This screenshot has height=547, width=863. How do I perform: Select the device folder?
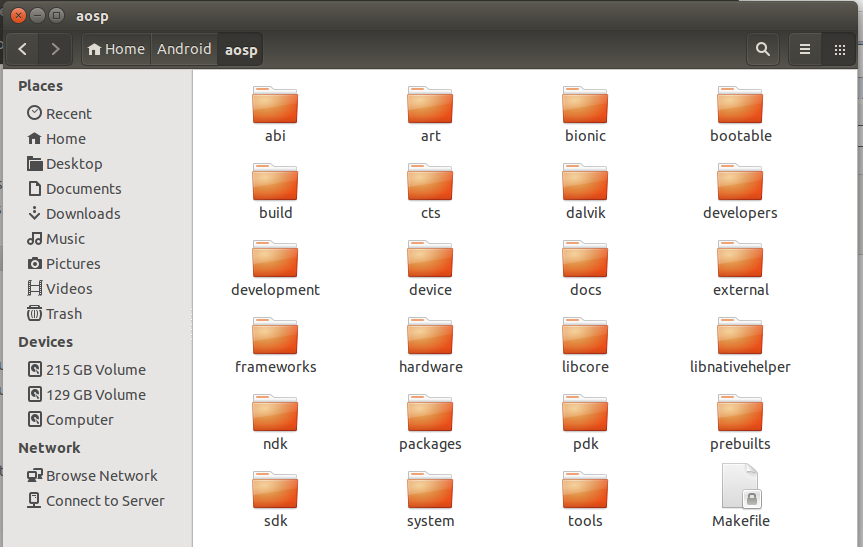430,269
